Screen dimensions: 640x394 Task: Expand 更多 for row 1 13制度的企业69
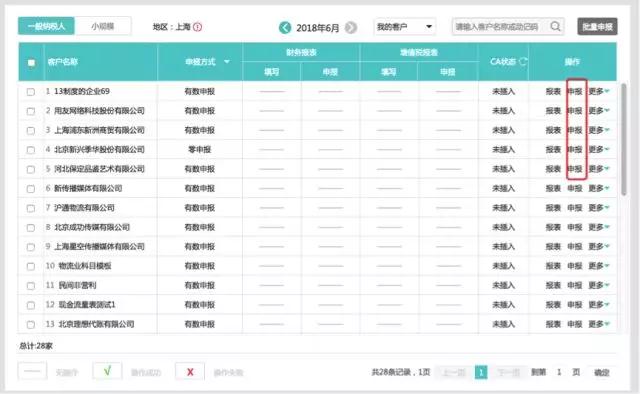tap(598, 91)
